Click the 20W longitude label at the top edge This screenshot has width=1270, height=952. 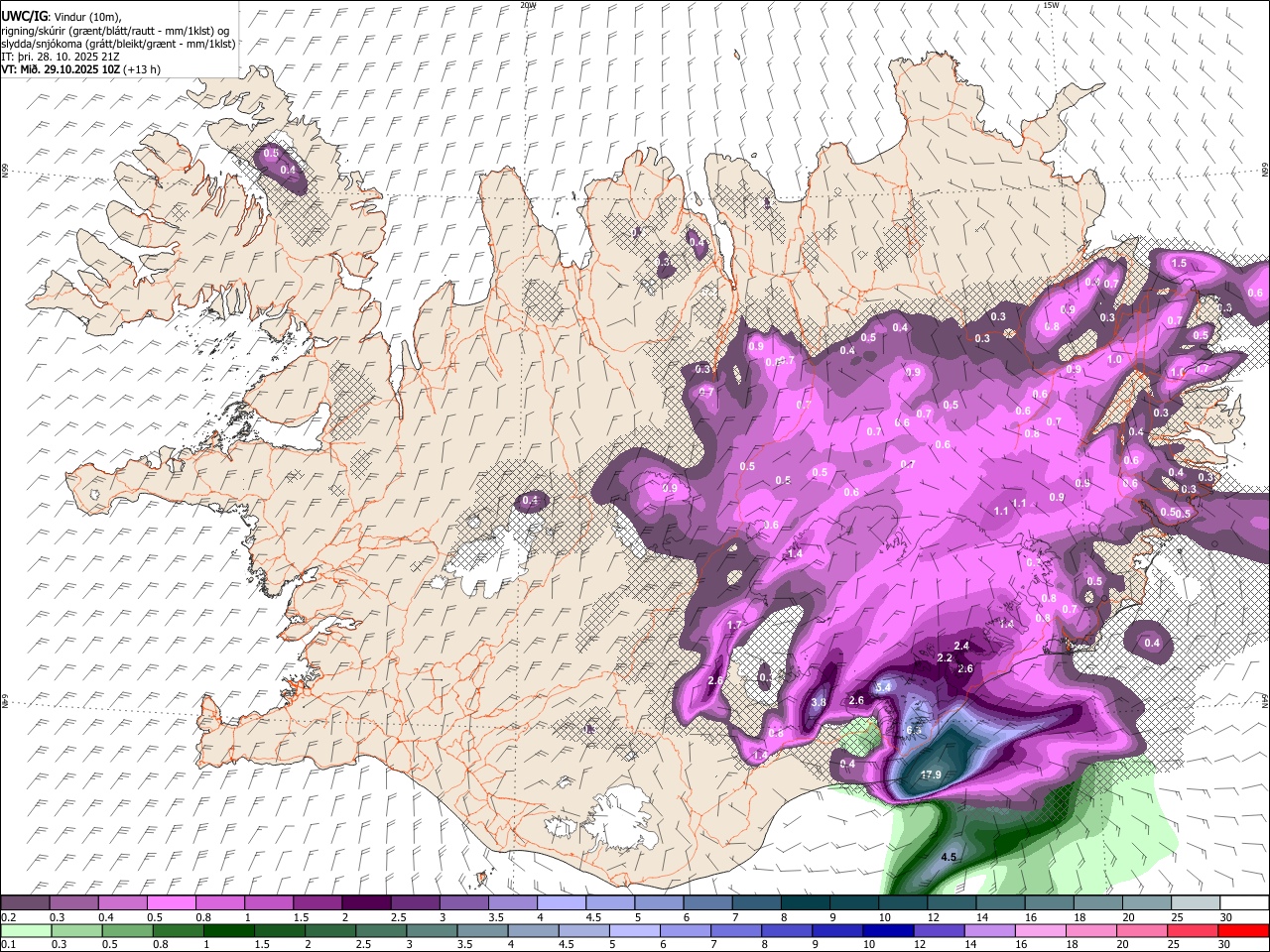pyautogui.click(x=528, y=5)
